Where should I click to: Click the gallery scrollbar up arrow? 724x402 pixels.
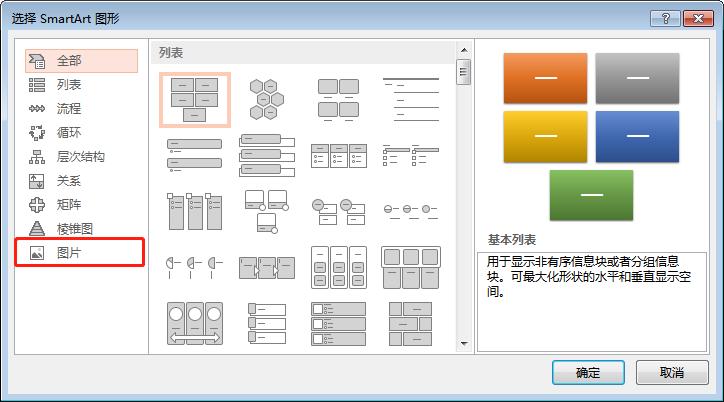click(464, 50)
